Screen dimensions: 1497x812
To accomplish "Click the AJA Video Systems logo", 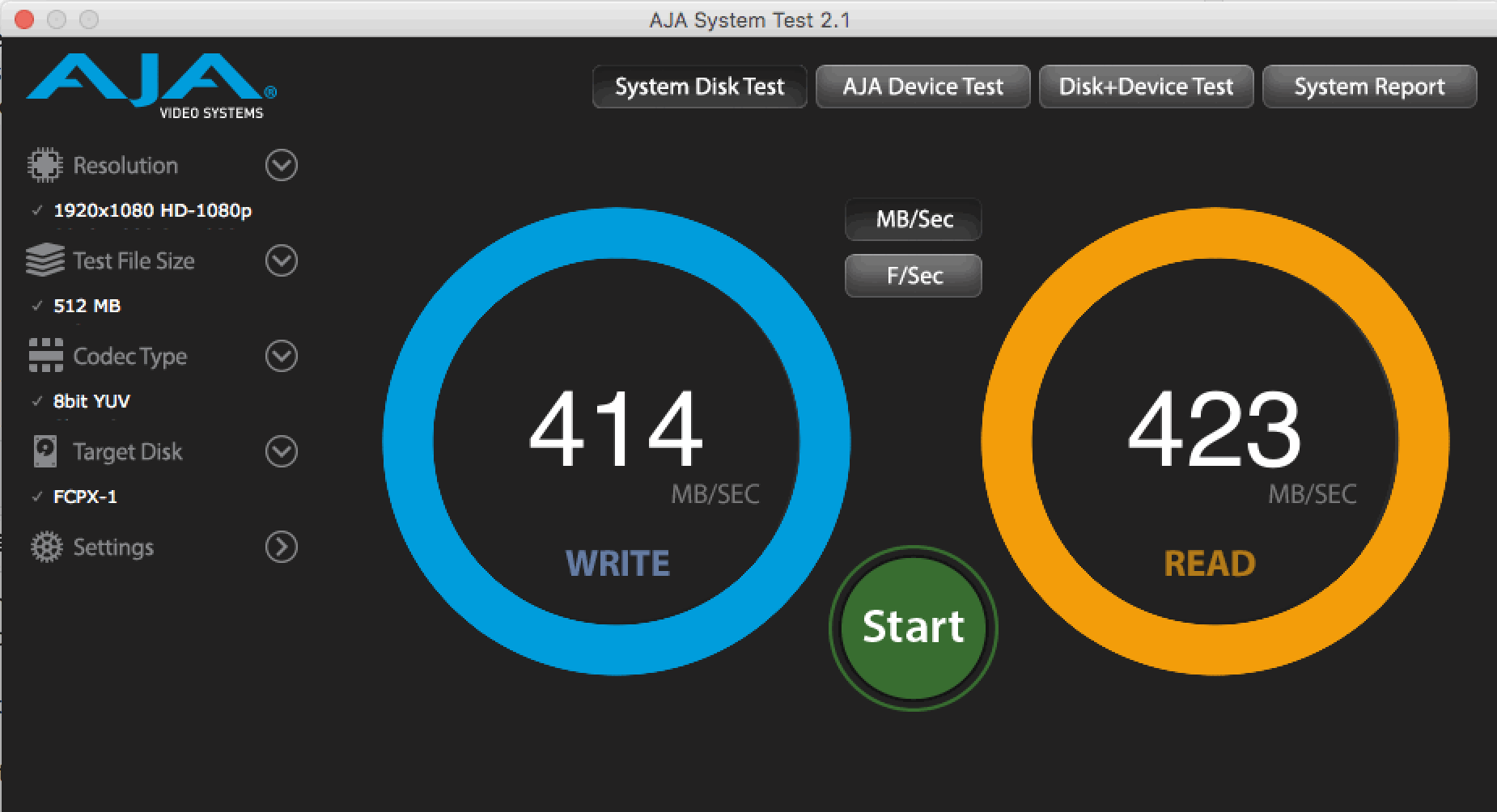I will coord(151,87).
